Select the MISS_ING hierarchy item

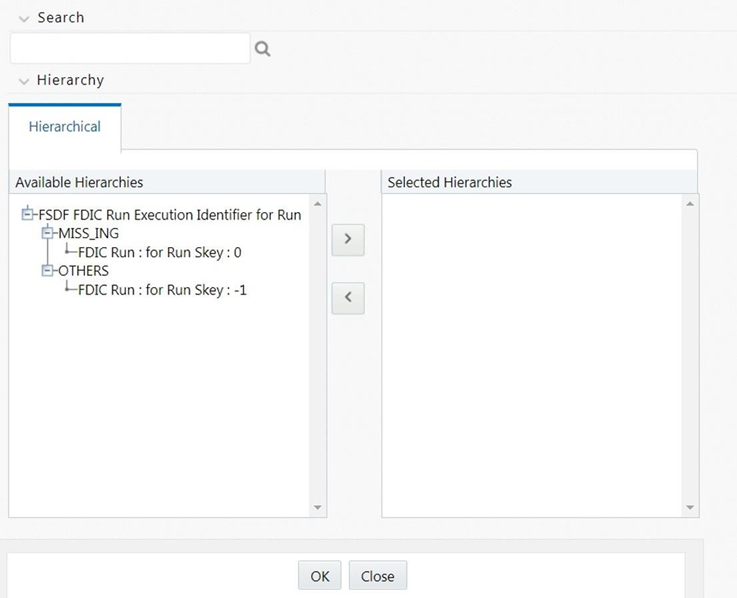pos(88,233)
